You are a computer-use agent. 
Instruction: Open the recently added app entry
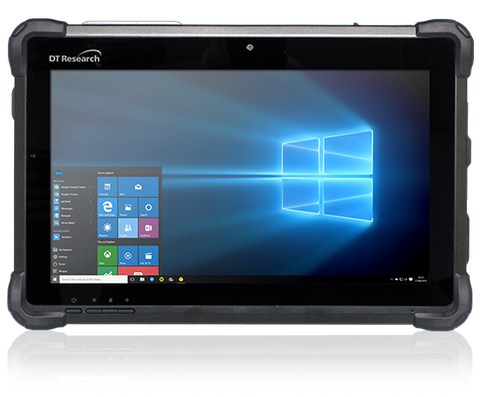click(63, 237)
